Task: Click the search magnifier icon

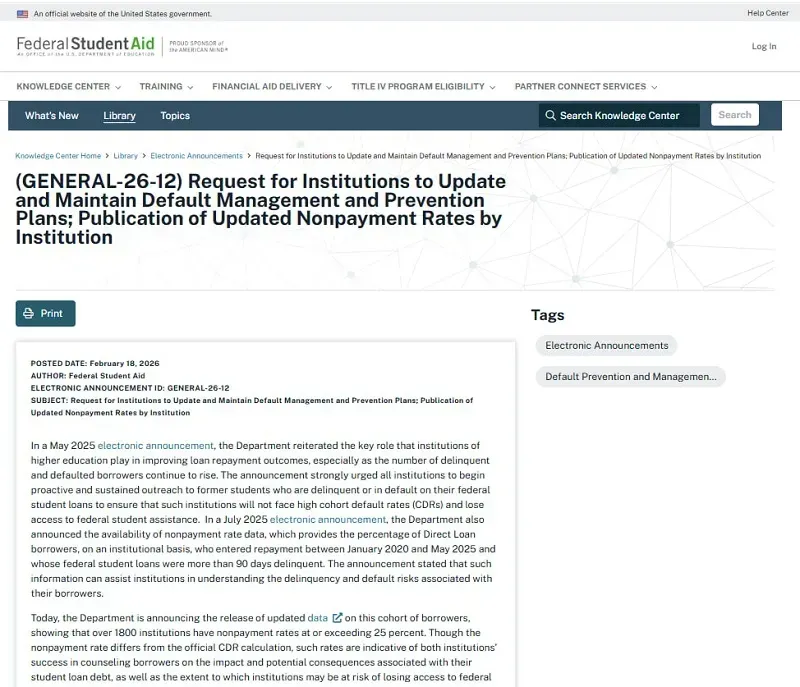Action: pos(549,115)
